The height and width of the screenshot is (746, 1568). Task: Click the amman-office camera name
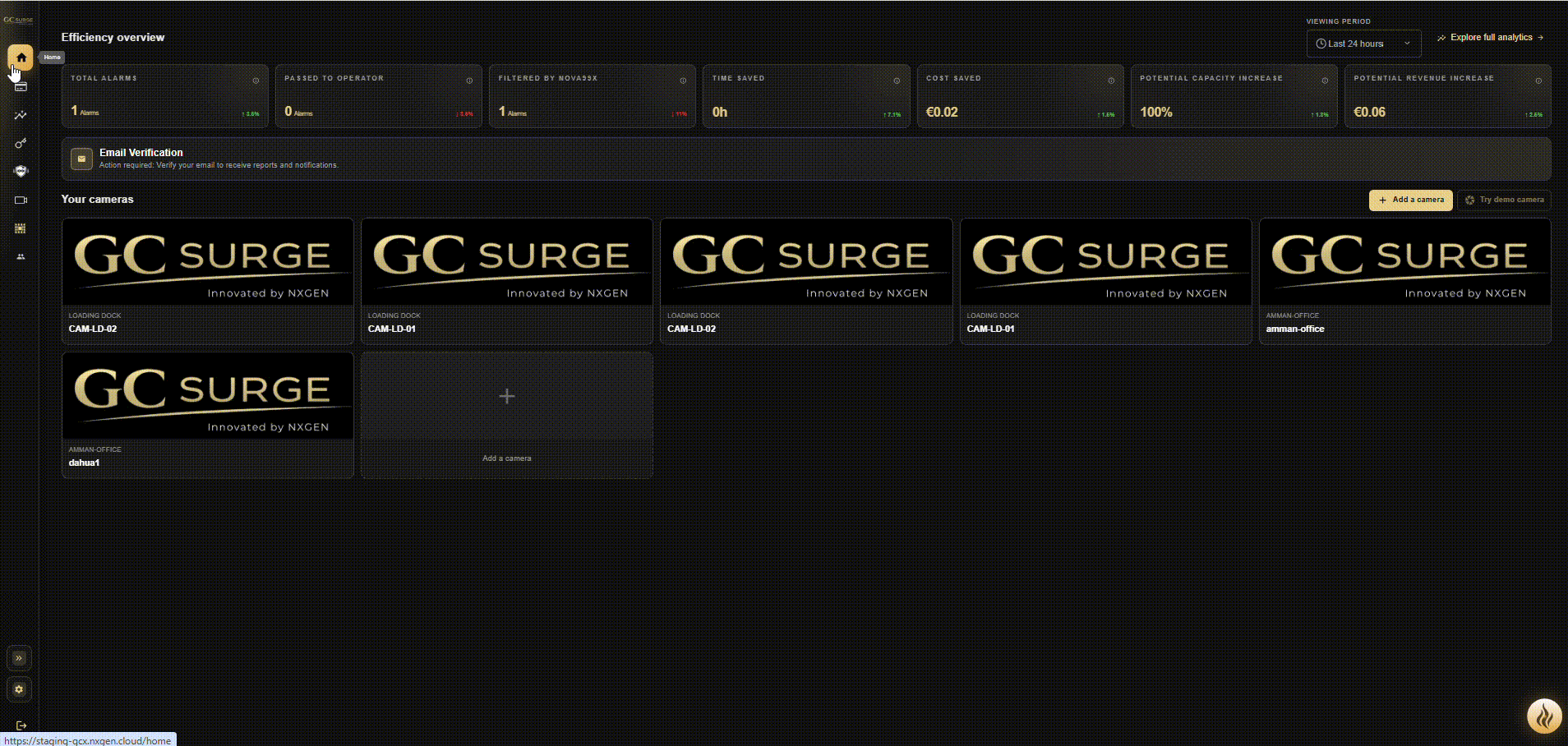click(x=1295, y=329)
